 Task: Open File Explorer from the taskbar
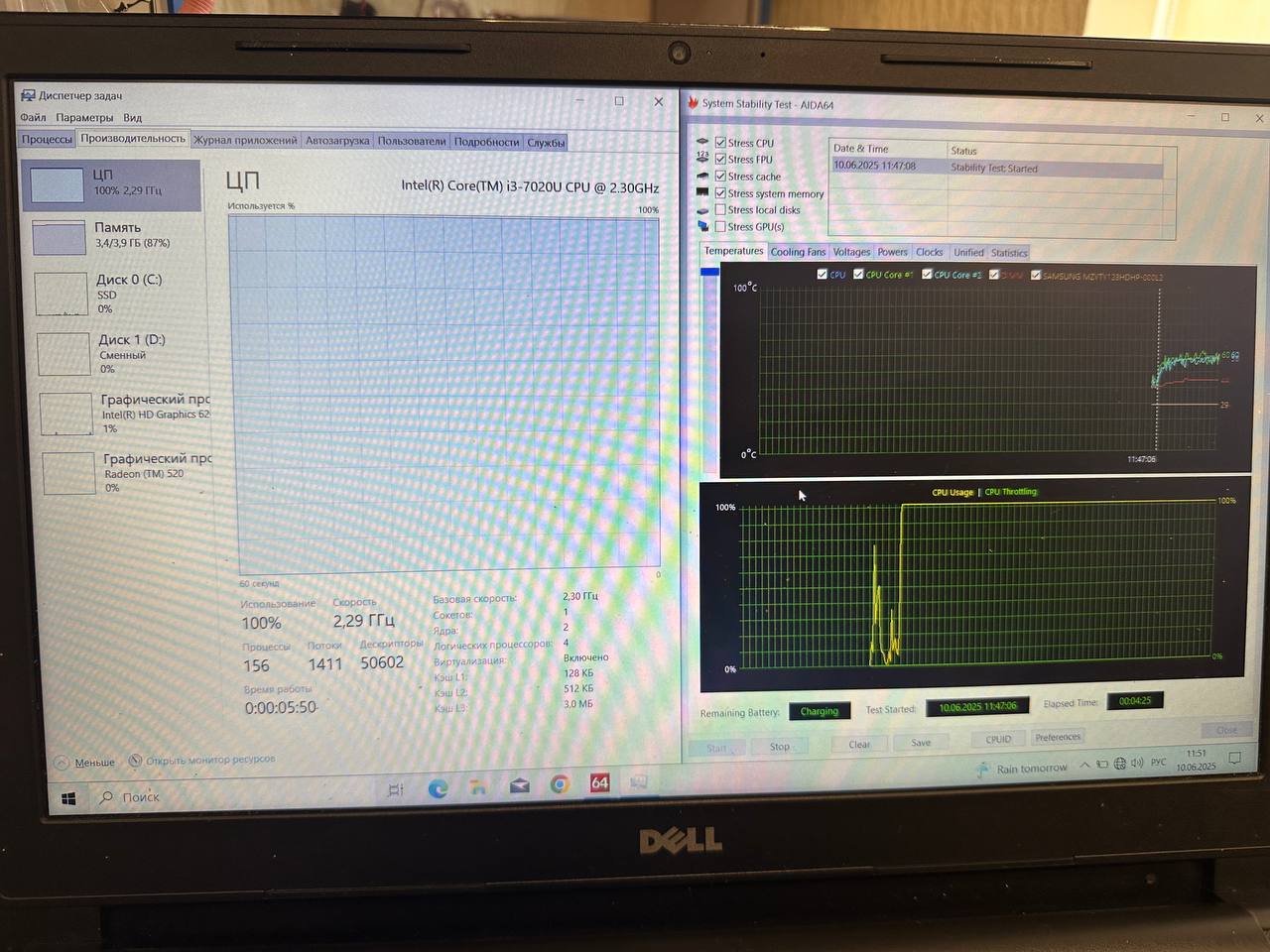(x=478, y=787)
